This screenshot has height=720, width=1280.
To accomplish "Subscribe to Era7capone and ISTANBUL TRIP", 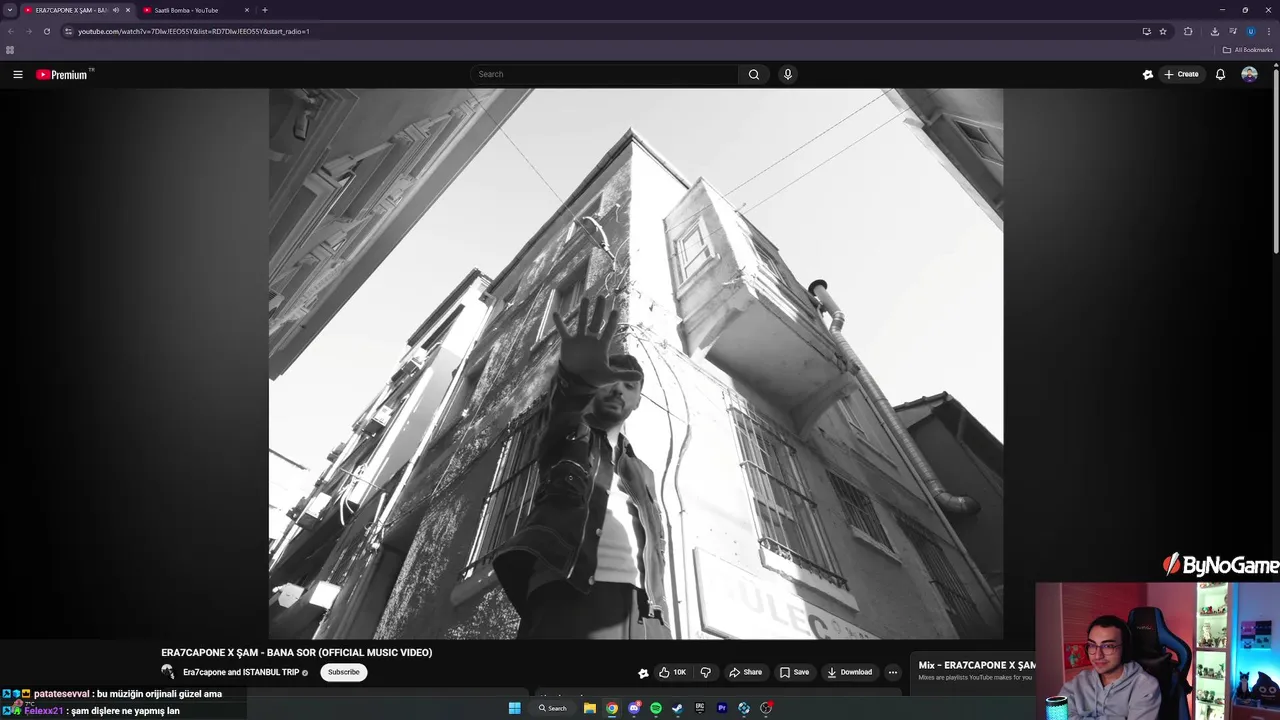I will 343,672.
